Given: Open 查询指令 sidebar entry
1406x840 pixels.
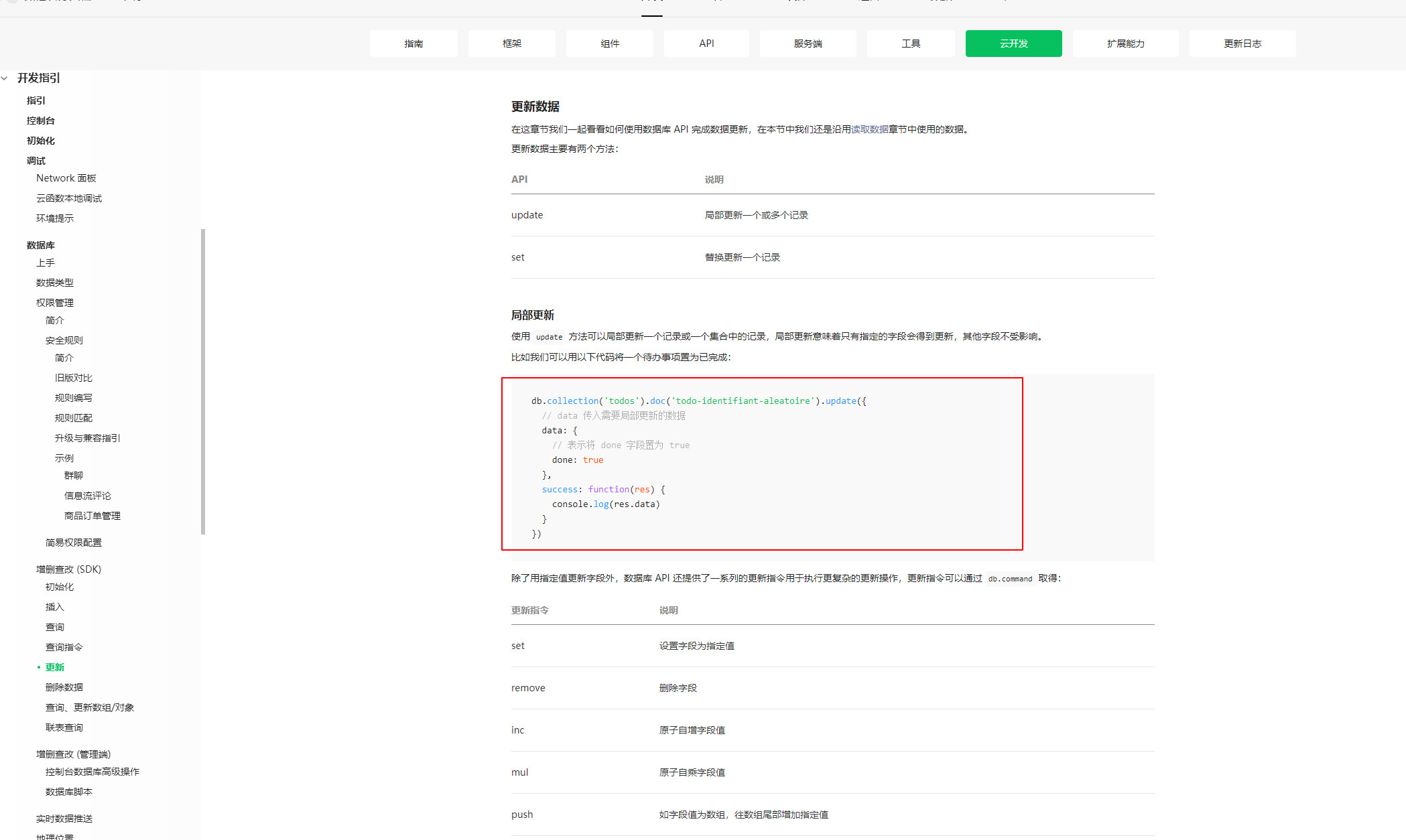Looking at the screenshot, I should pyautogui.click(x=64, y=647).
